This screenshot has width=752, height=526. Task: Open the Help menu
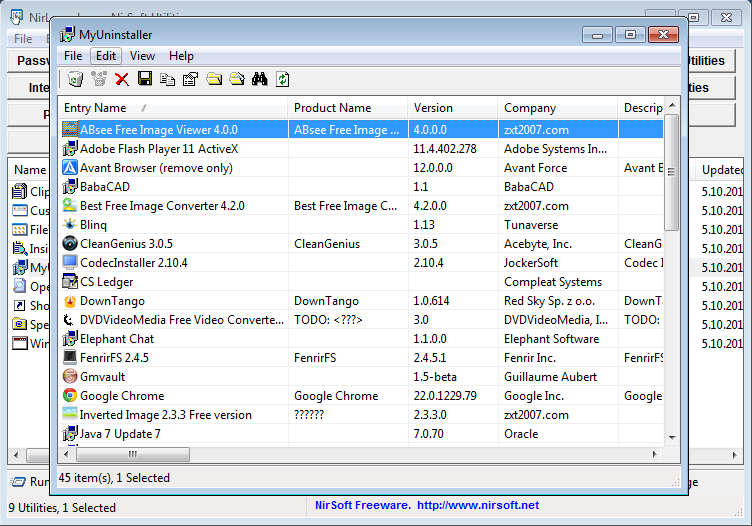(x=181, y=56)
